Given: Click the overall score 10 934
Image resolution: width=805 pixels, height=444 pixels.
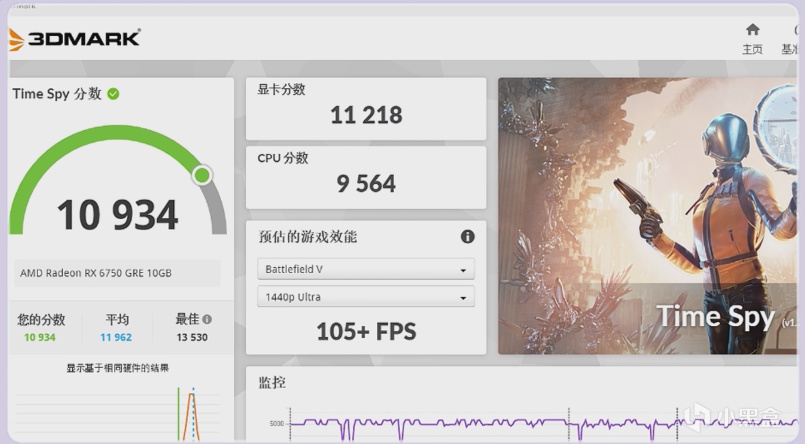Looking at the screenshot, I should 118,215.
